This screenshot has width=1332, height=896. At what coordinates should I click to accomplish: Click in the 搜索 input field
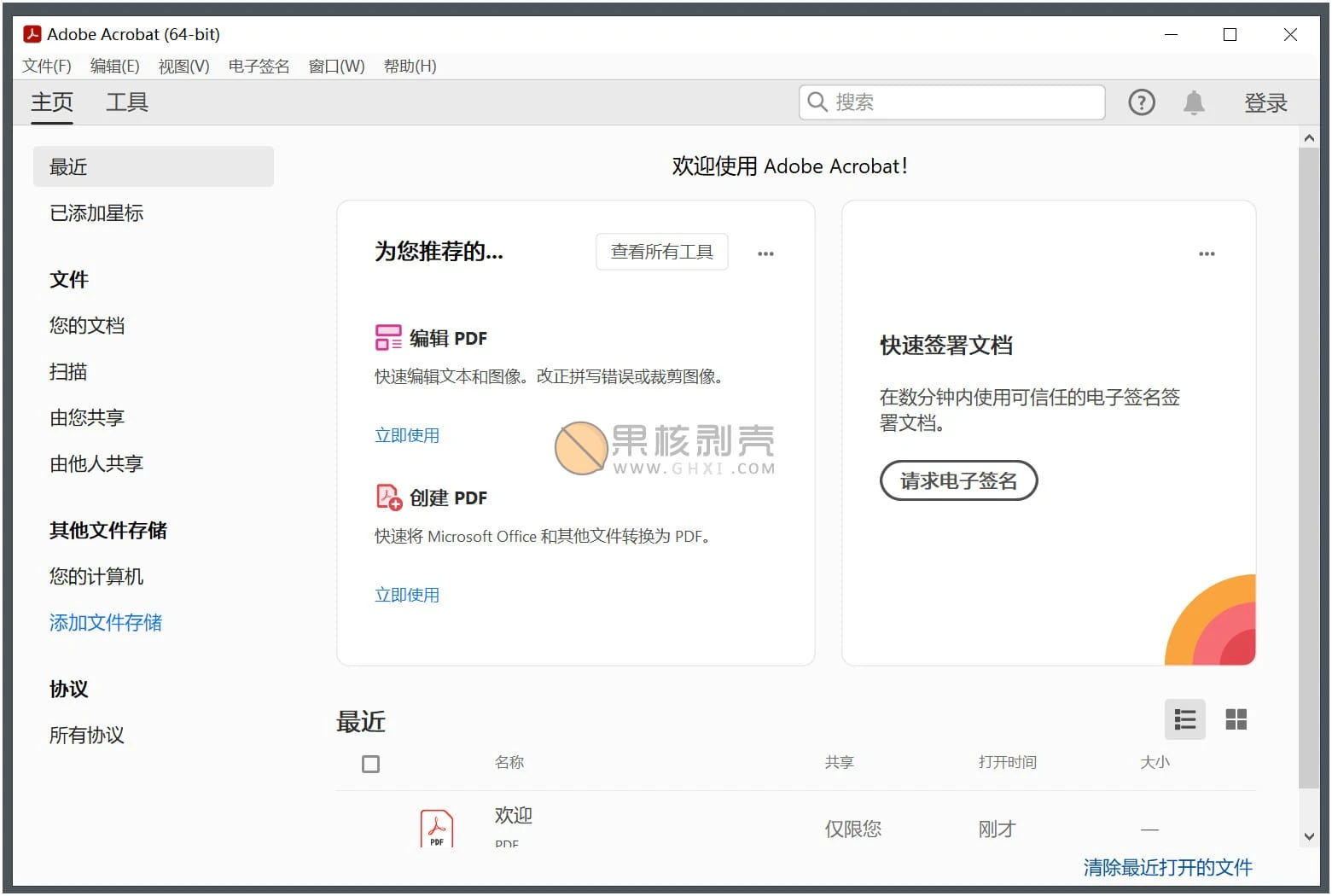pyautogui.click(x=964, y=102)
